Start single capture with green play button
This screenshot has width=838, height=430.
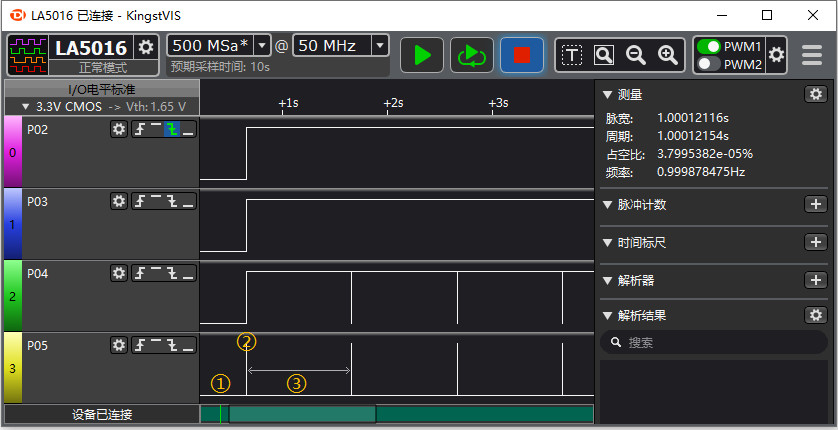pyautogui.click(x=422, y=55)
